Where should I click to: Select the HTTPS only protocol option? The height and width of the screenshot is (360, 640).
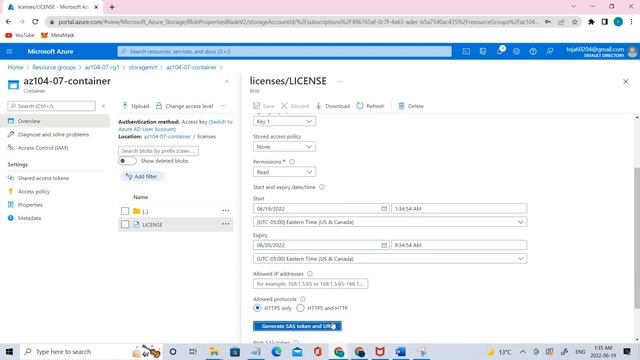257,308
